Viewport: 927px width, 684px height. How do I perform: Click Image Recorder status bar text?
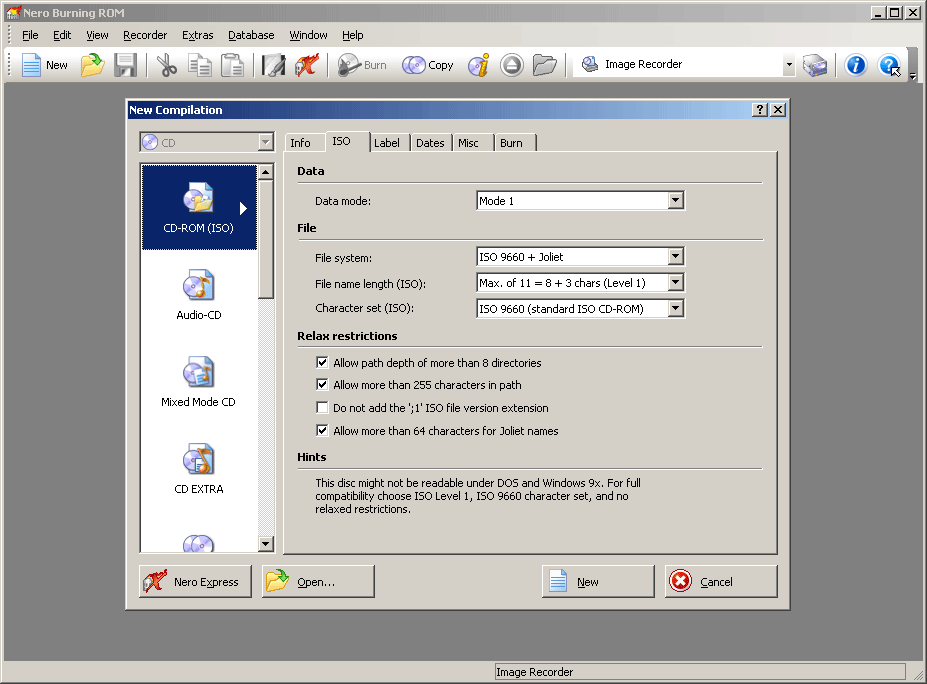point(534,672)
